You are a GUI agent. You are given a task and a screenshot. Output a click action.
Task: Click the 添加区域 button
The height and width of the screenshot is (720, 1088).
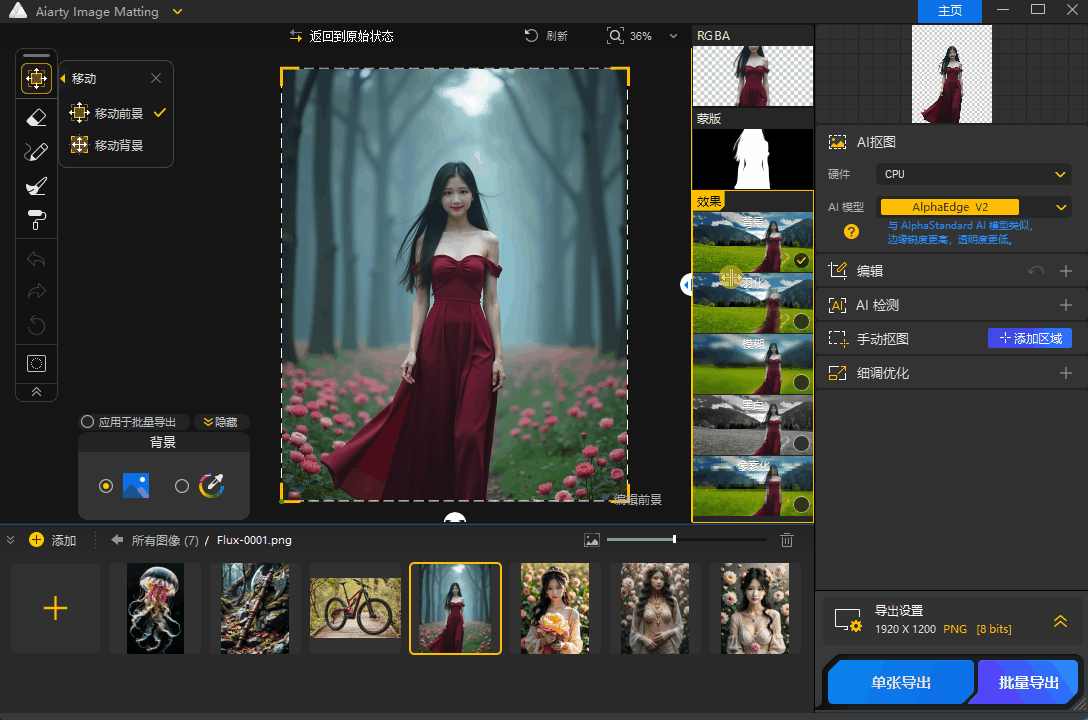[x=1030, y=338]
